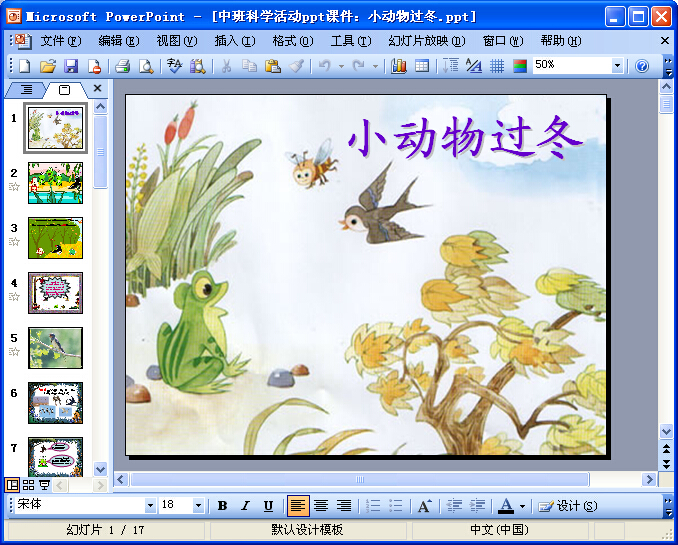Toggle bulleted list formatting

click(396, 506)
